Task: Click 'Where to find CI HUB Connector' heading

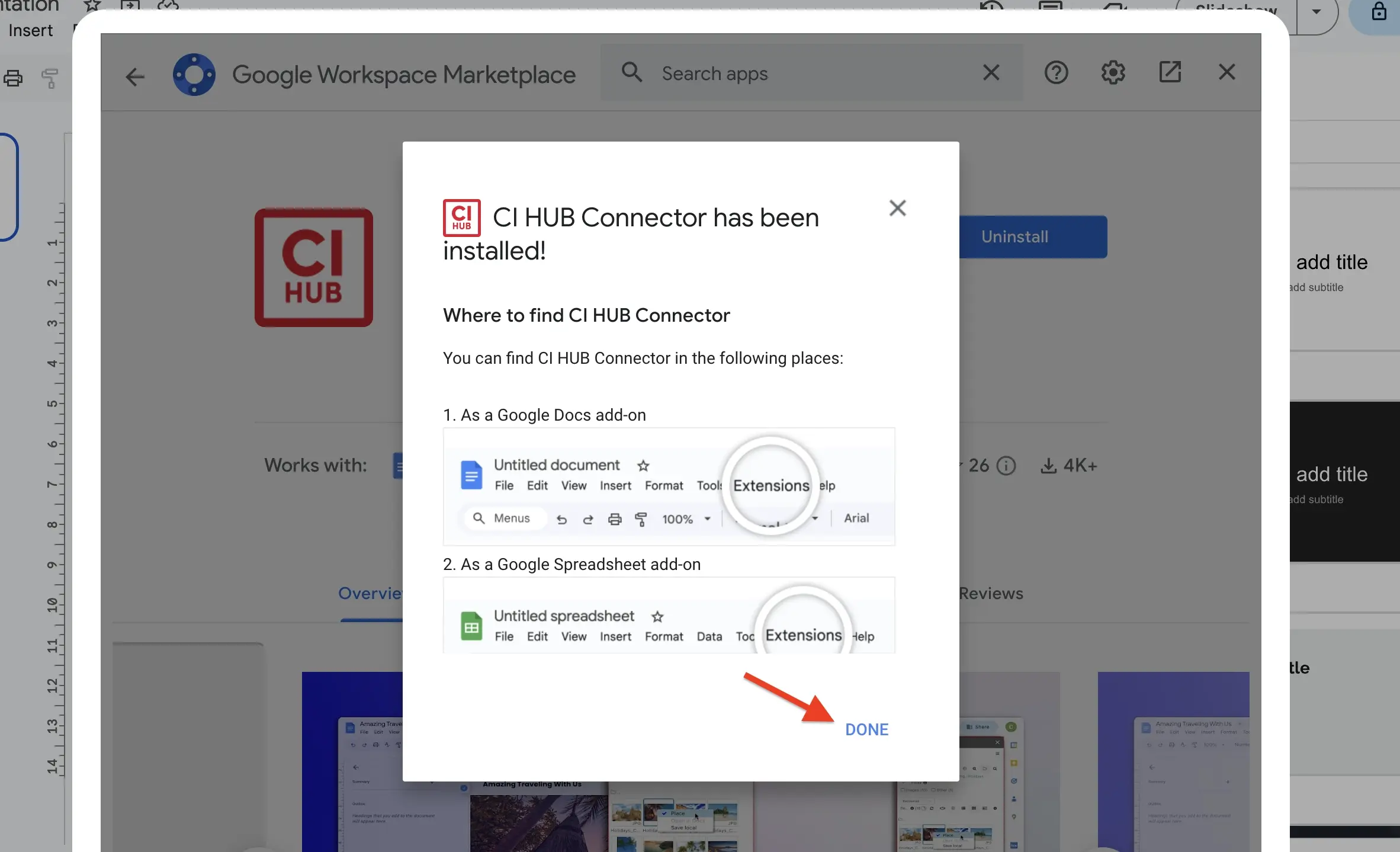Action: (586, 315)
